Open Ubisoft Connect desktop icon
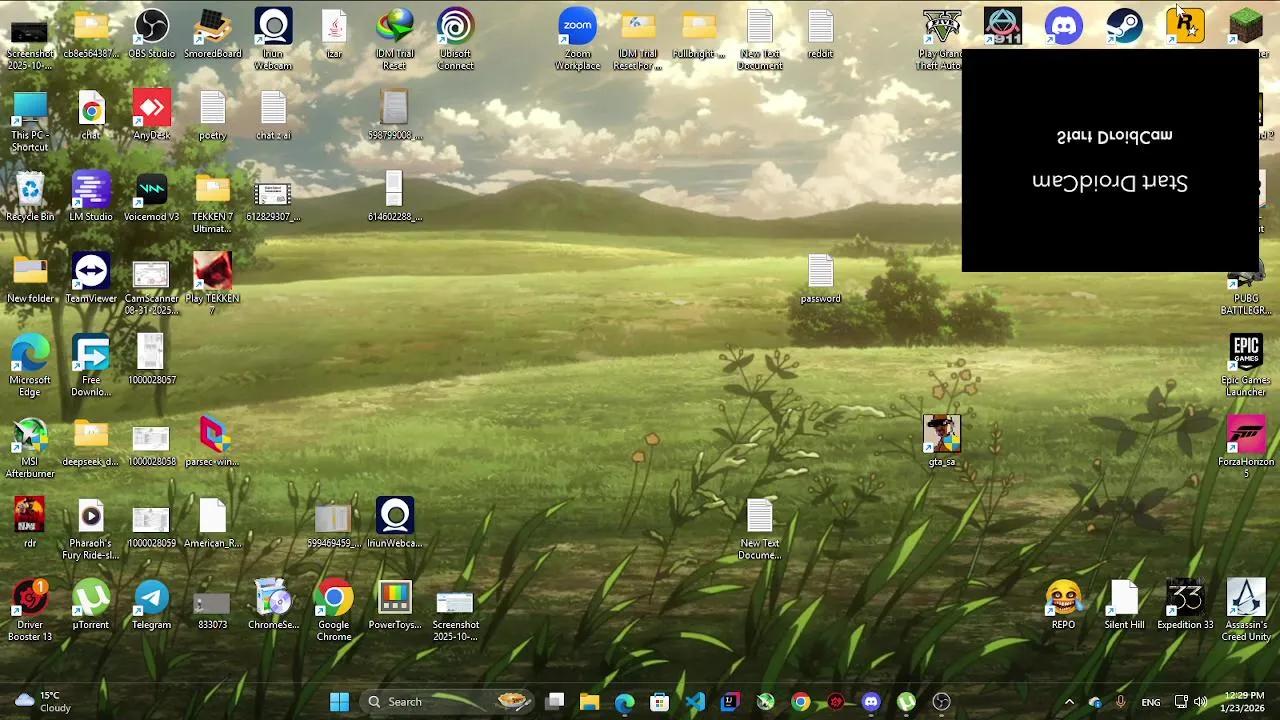Image resolution: width=1280 pixels, height=720 pixels. 455,27
